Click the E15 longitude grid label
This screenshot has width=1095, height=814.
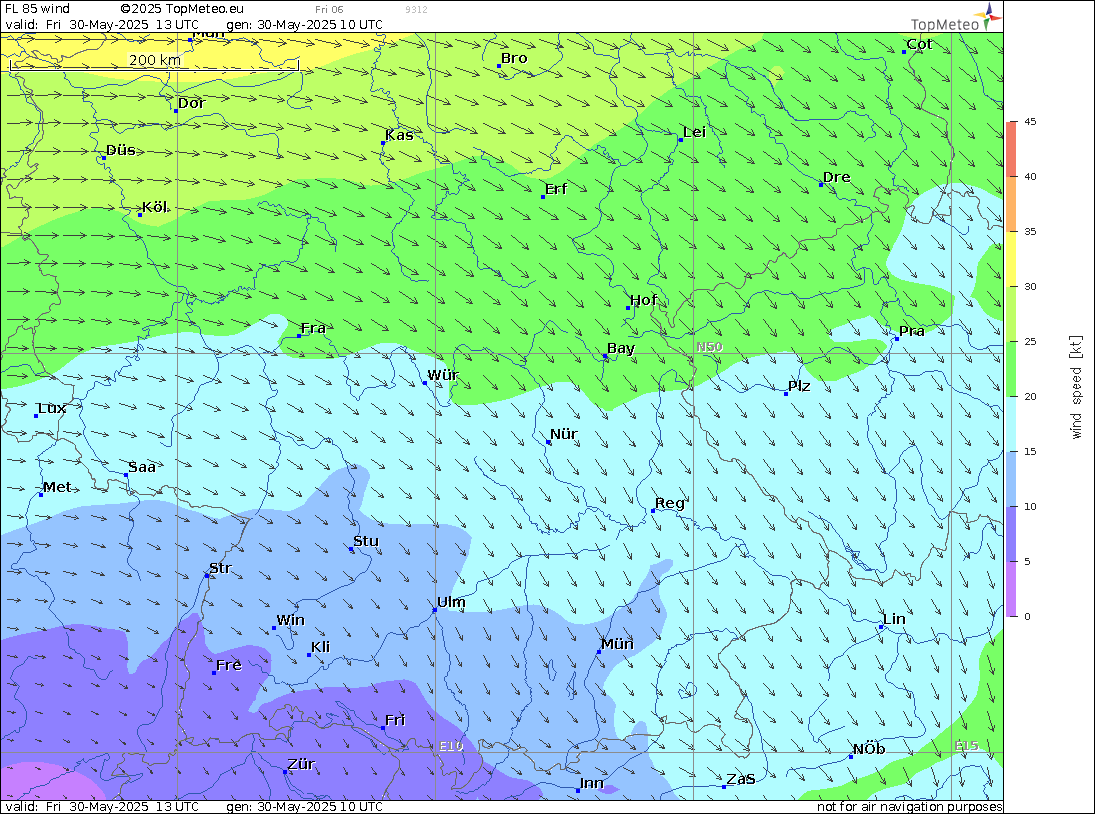[966, 746]
